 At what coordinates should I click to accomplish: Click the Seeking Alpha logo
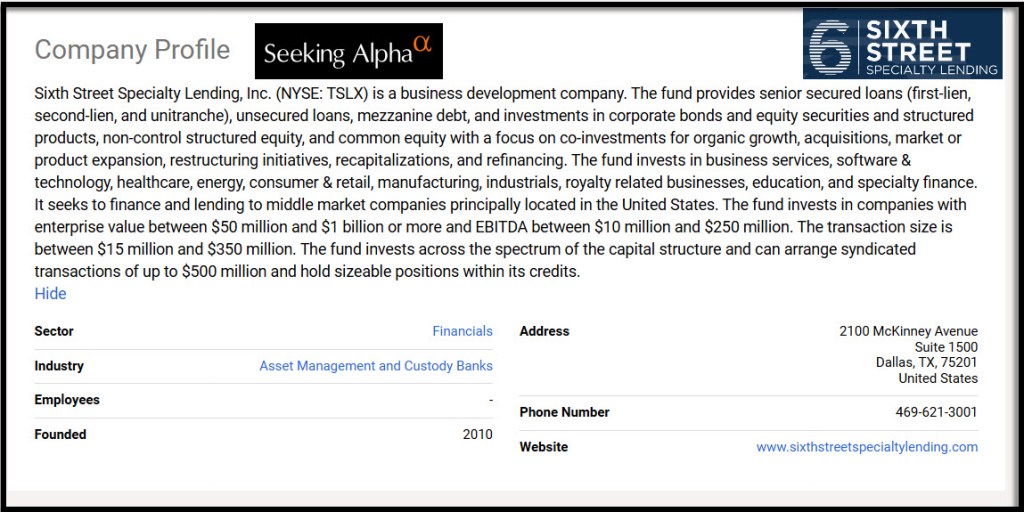[348, 52]
